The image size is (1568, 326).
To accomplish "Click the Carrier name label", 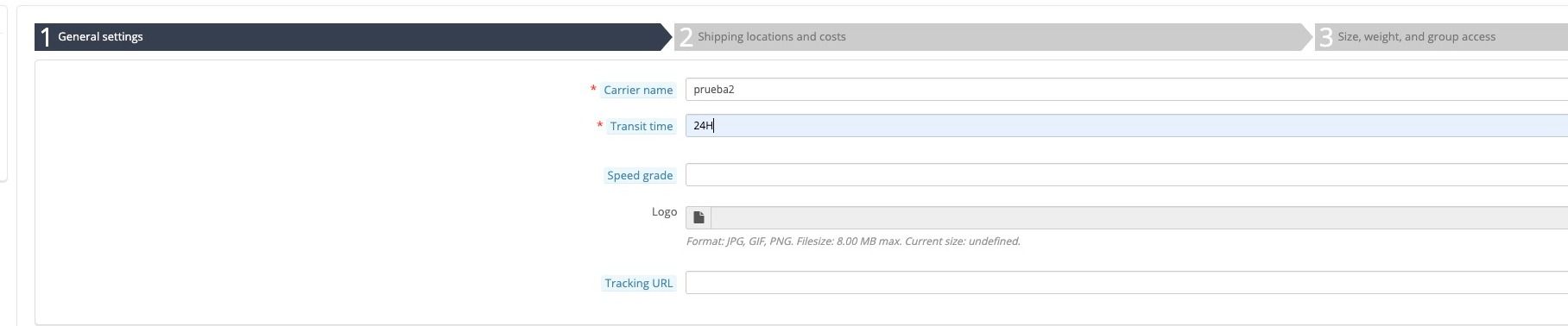I will 638,90.
